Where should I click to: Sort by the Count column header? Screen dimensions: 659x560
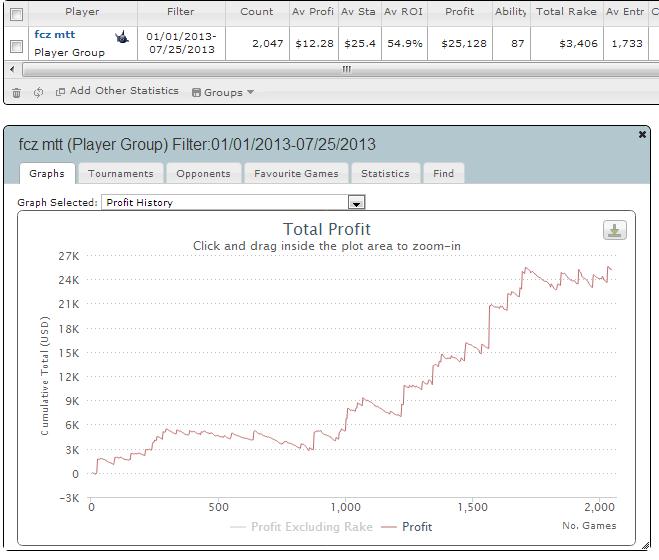[x=257, y=12]
